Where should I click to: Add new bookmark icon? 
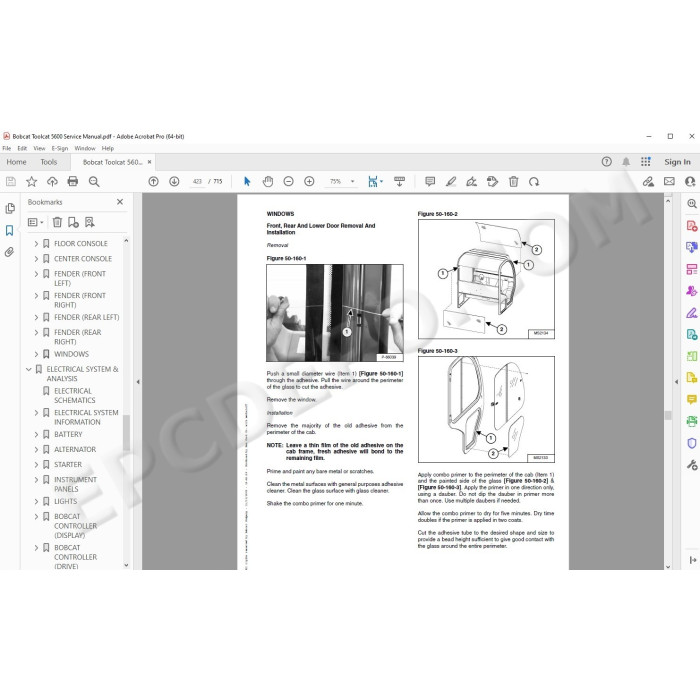point(73,222)
